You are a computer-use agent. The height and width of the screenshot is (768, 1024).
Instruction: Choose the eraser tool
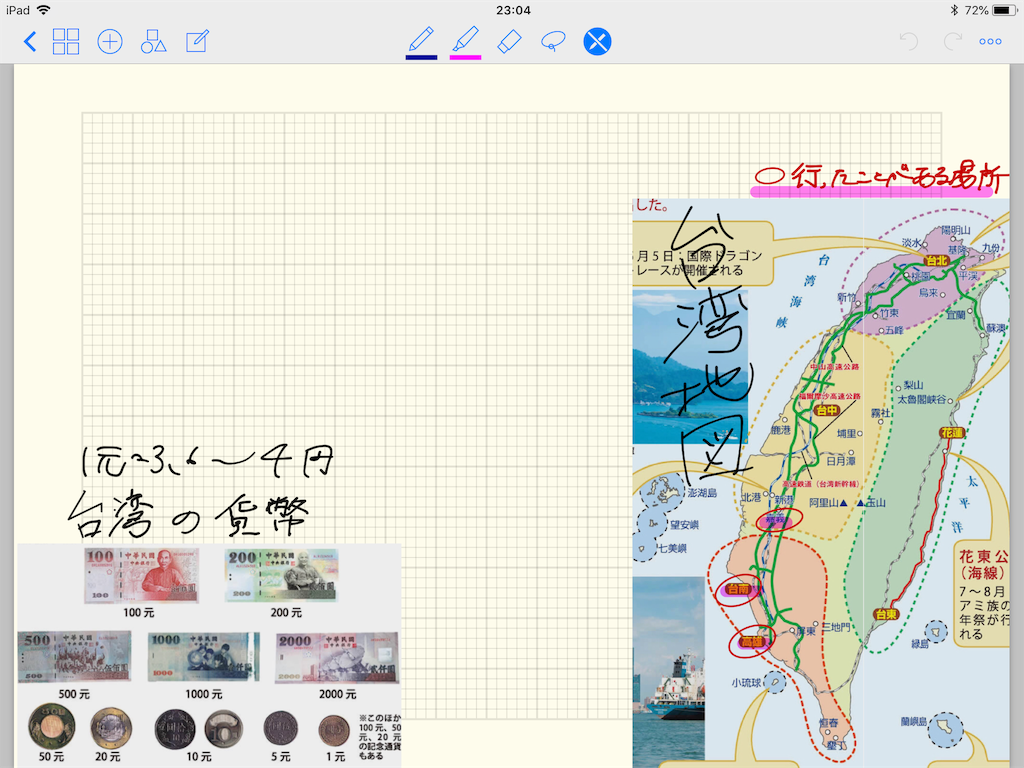pyautogui.click(x=509, y=42)
